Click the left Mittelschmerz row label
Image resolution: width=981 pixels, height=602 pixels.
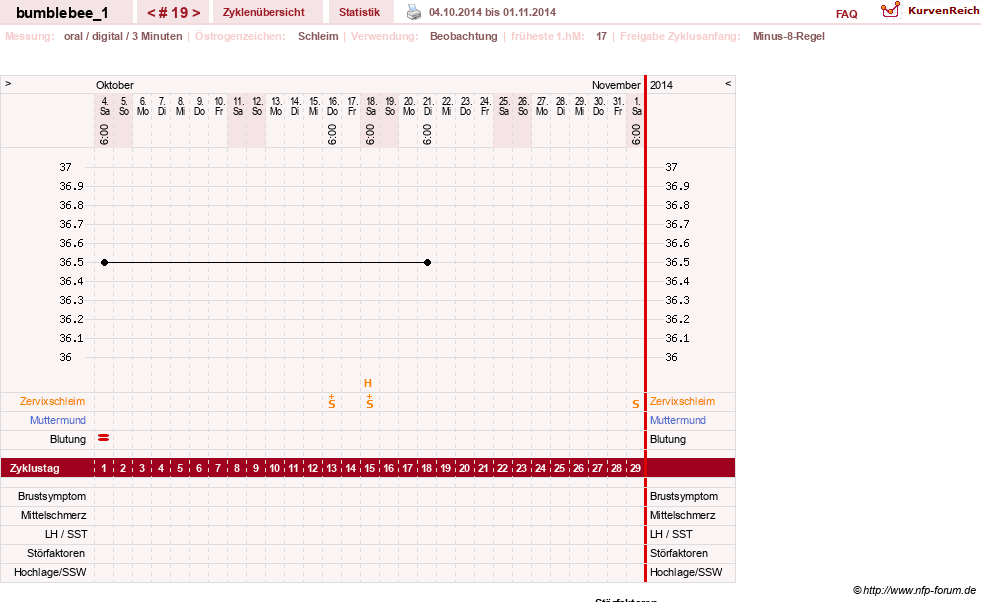pyautogui.click(x=54, y=515)
